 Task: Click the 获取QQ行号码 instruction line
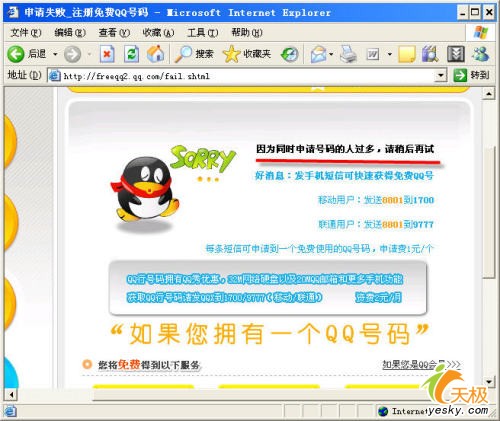point(224,297)
